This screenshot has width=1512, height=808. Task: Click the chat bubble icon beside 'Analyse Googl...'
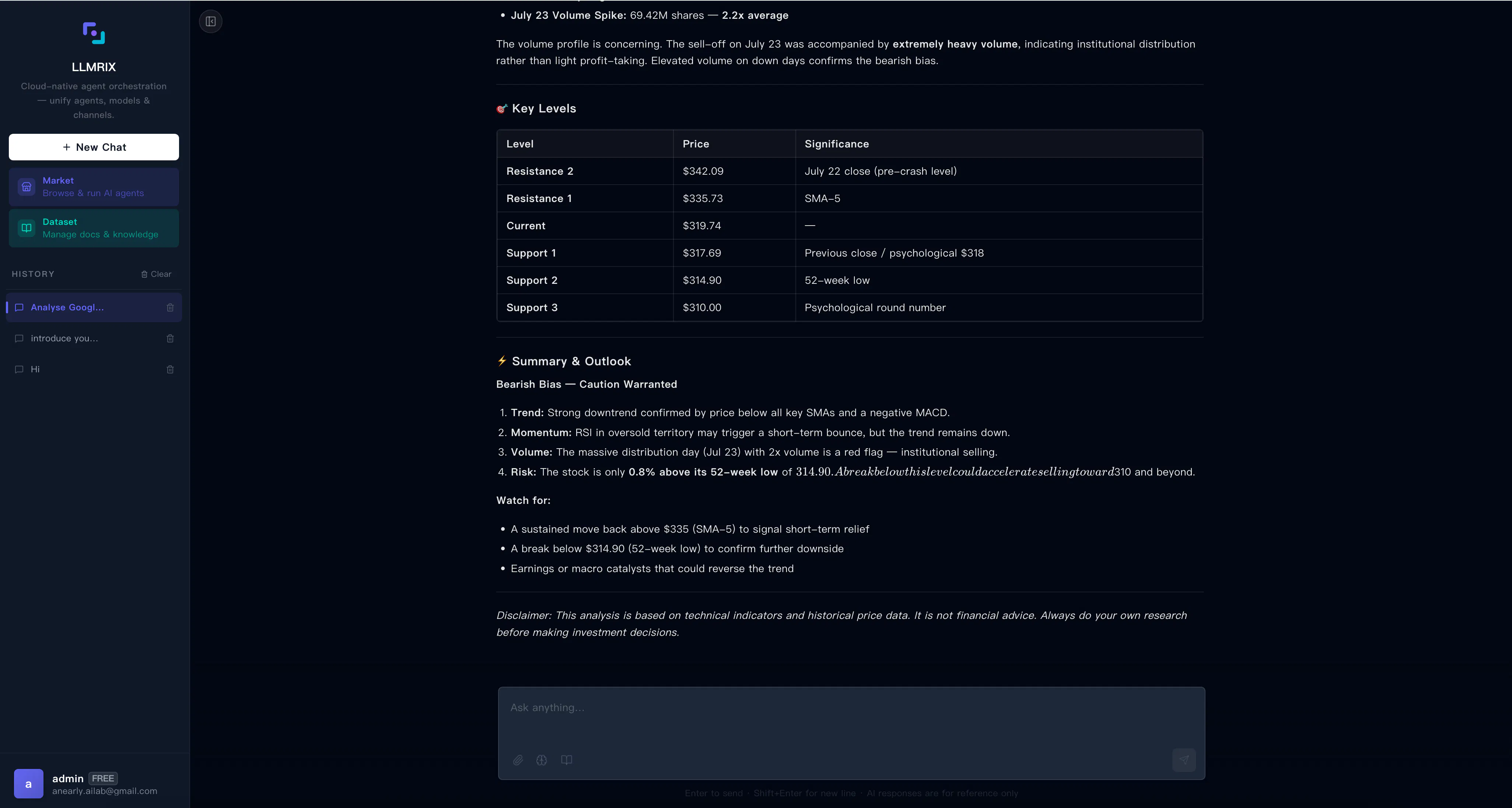(x=19, y=307)
